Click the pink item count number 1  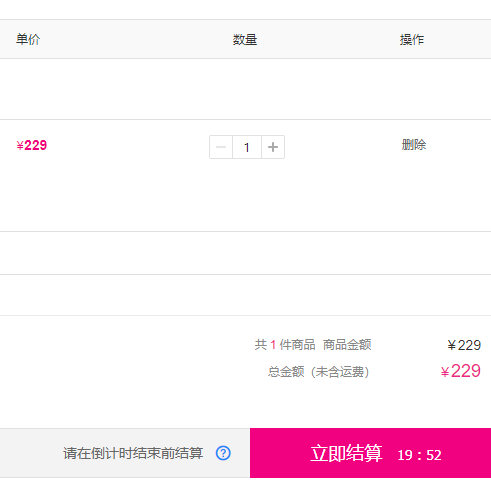[273, 345]
